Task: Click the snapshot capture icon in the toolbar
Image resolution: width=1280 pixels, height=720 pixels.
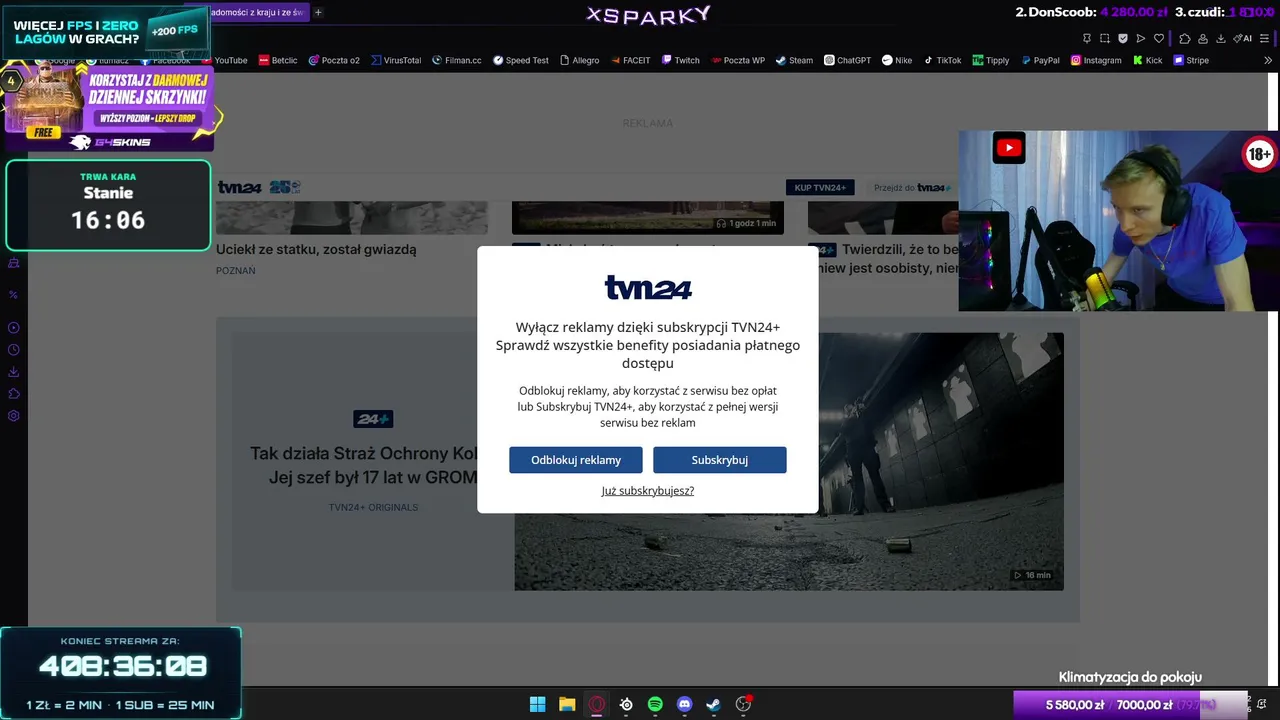Action: click(x=1105, y=38)
